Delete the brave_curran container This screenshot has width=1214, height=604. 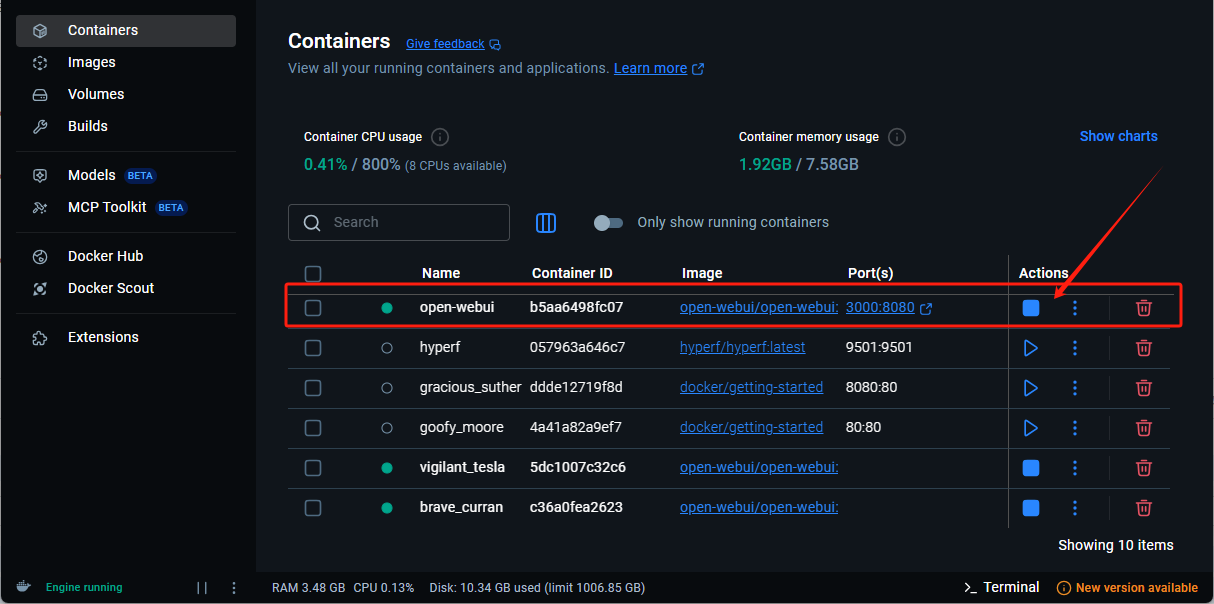pyautogui.click(x=1144, y=508)
